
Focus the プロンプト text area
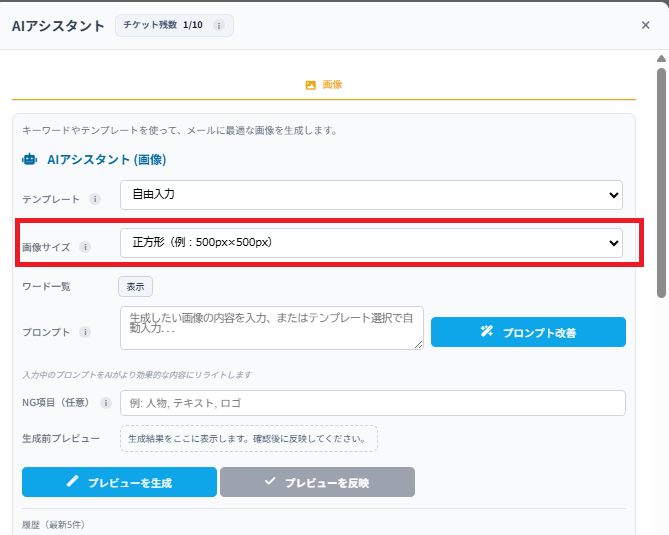(272, 328)
